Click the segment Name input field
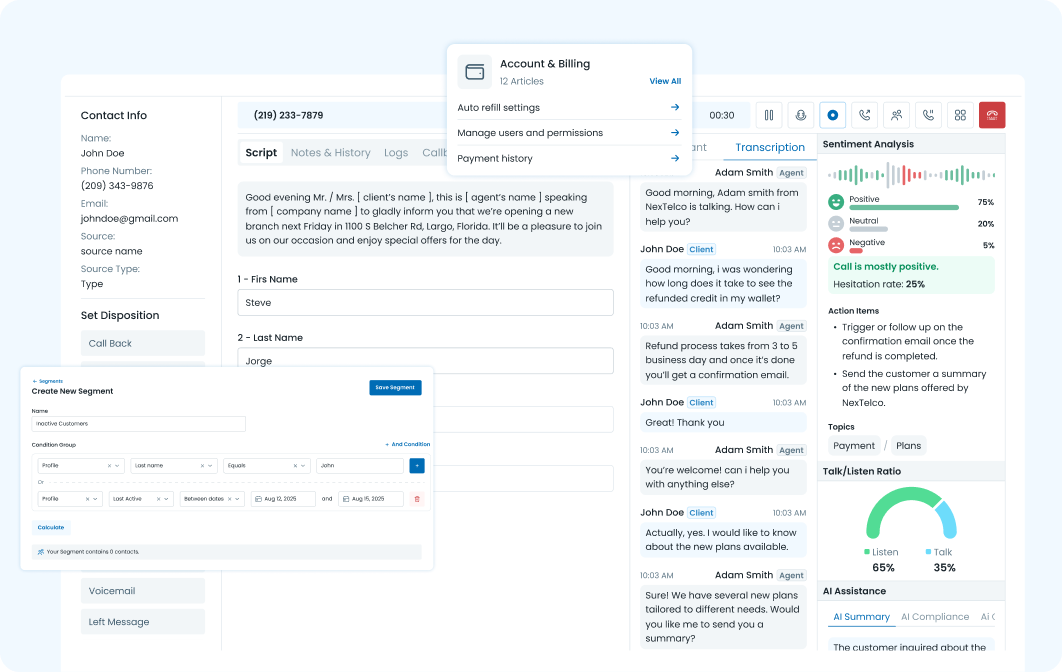Viewport: 1062px width, 672px height. click(138, 424)
